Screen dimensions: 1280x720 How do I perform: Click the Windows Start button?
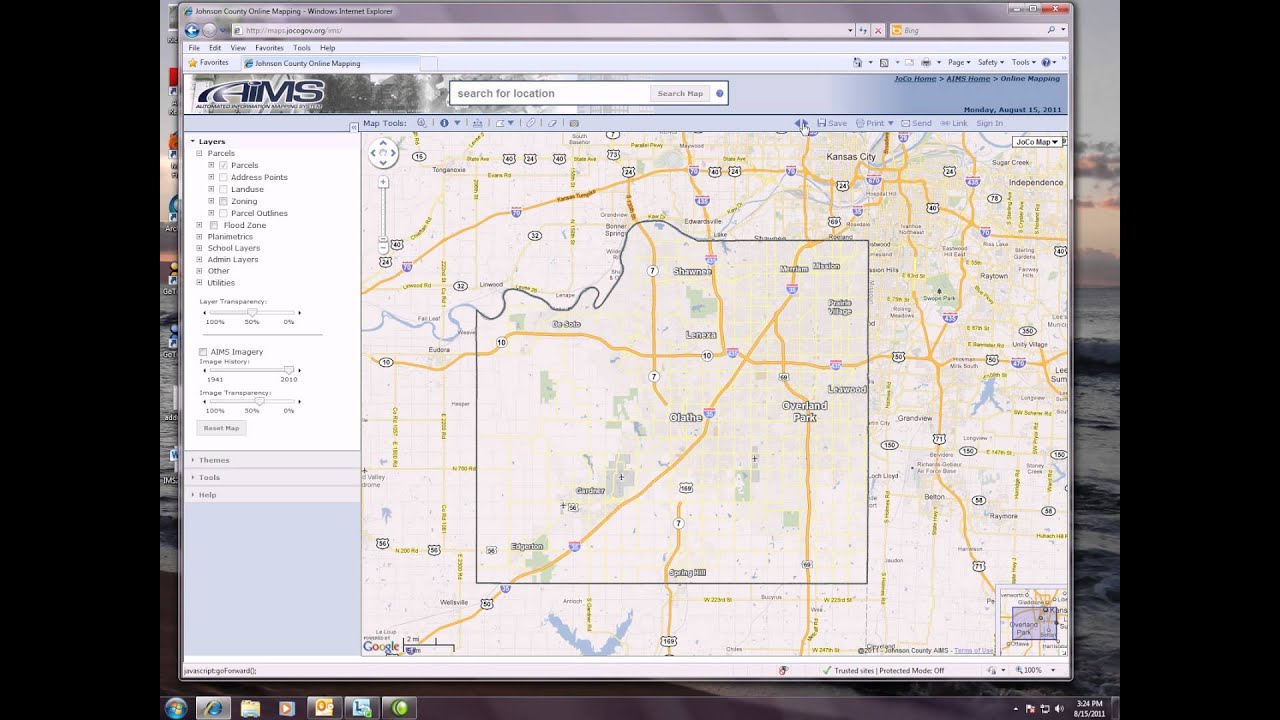tap(176, 708)
